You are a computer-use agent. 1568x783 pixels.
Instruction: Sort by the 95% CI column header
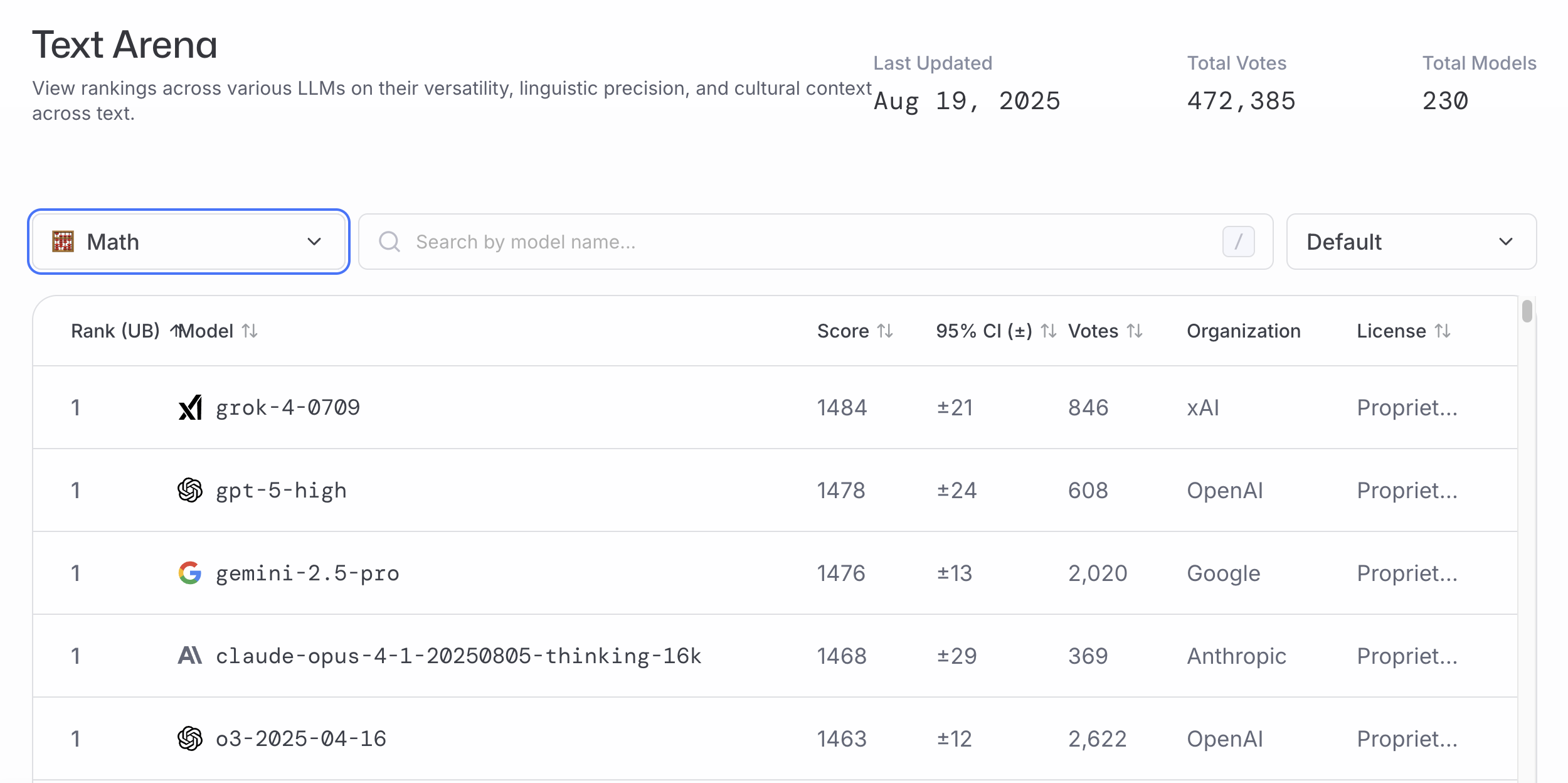coord(996,331)
